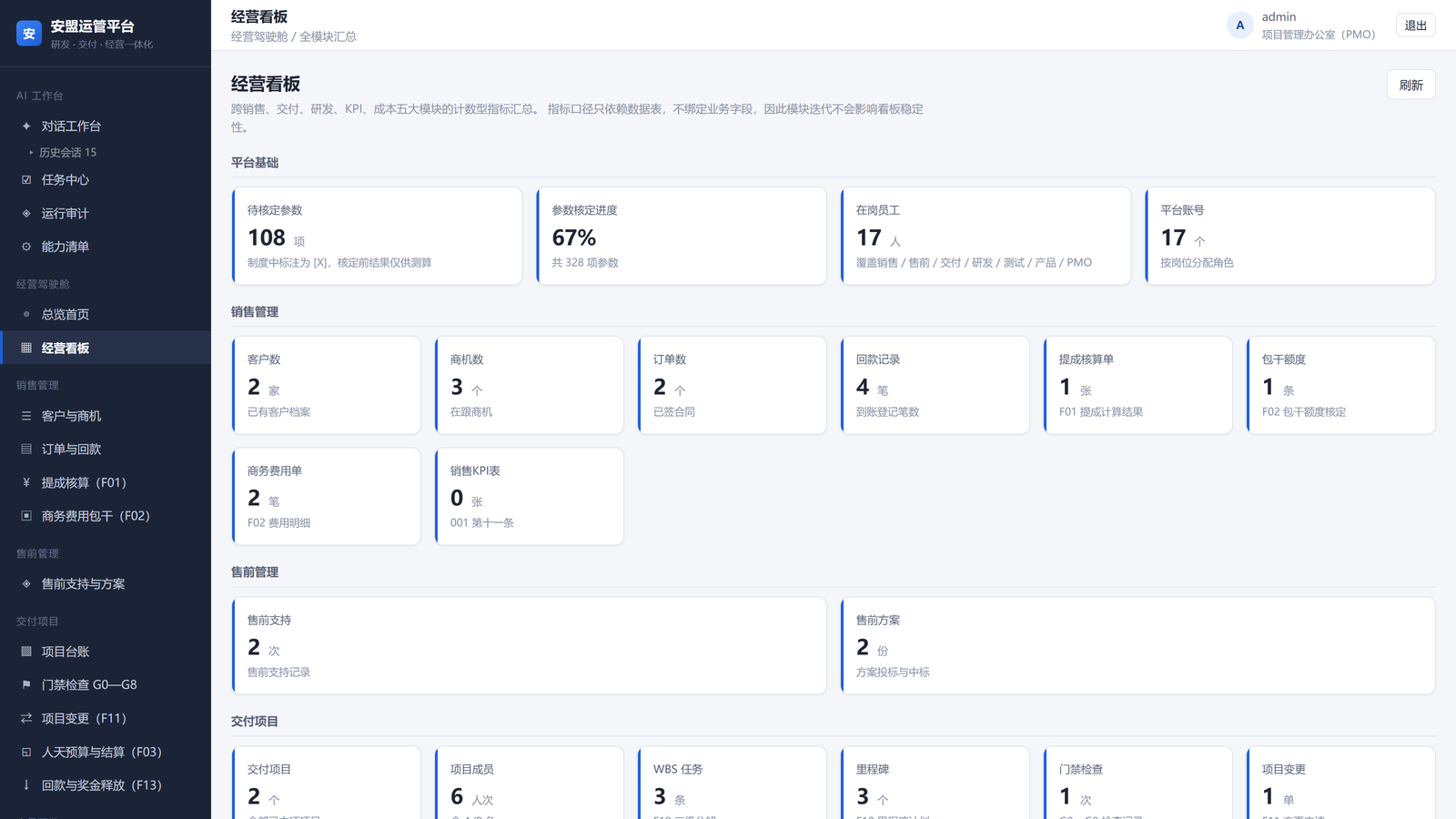Click the 安盟运营平台 logo icon

[x=29, y=34]
